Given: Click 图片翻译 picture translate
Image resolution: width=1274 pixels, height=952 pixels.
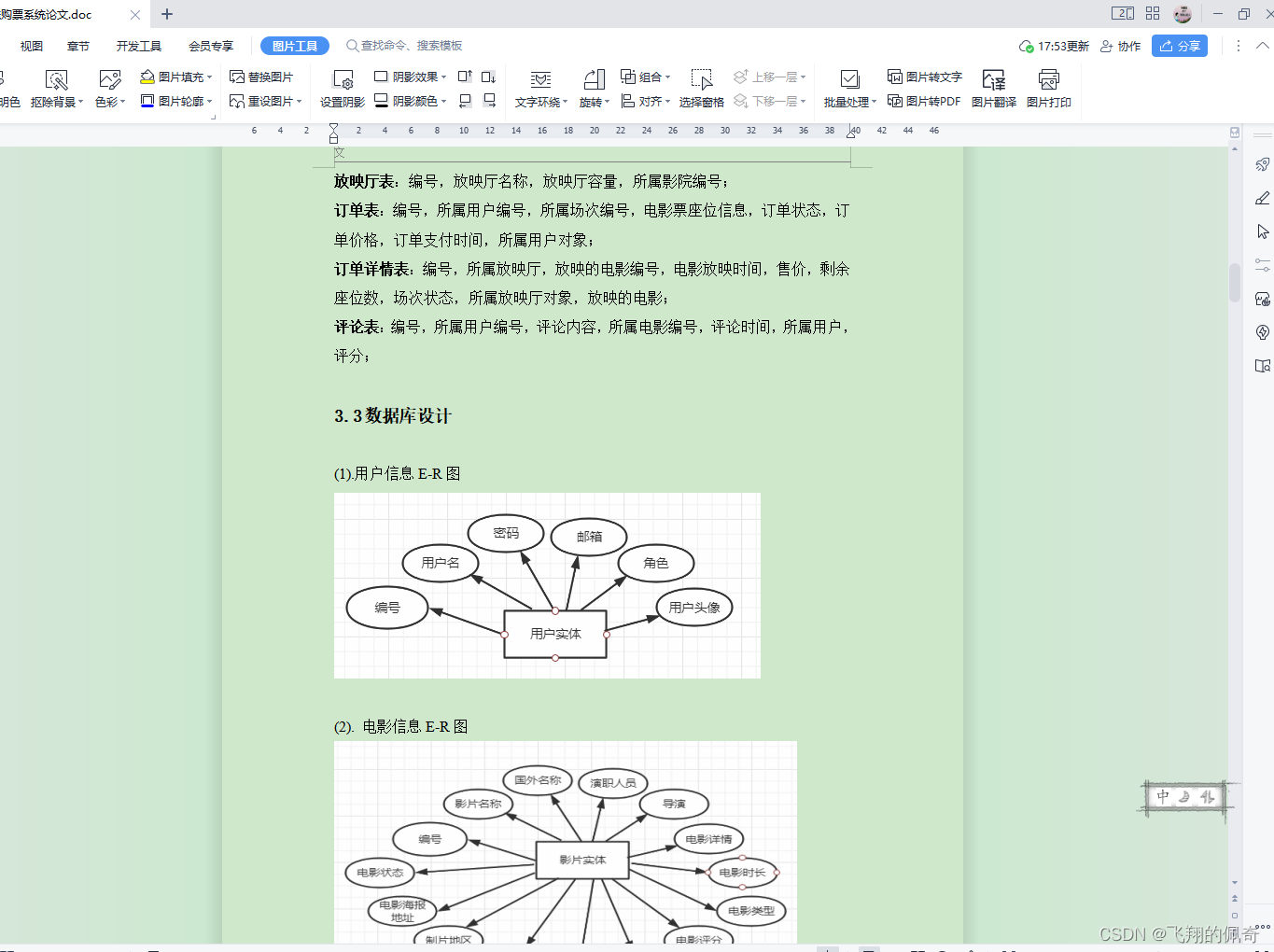Looking at the screenshot, I should coord(994,90).
